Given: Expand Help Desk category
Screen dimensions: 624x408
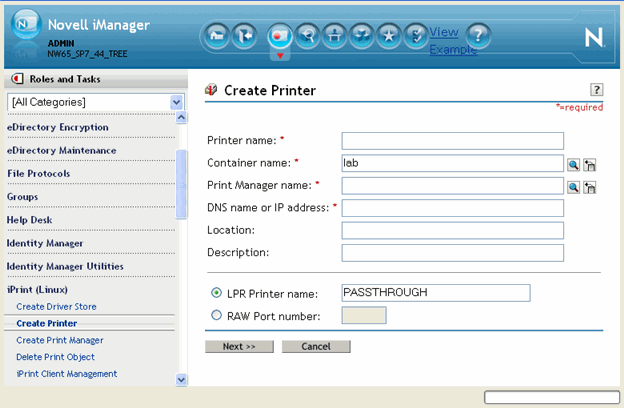Looking at the screenshot, I should tap(29, 220).
